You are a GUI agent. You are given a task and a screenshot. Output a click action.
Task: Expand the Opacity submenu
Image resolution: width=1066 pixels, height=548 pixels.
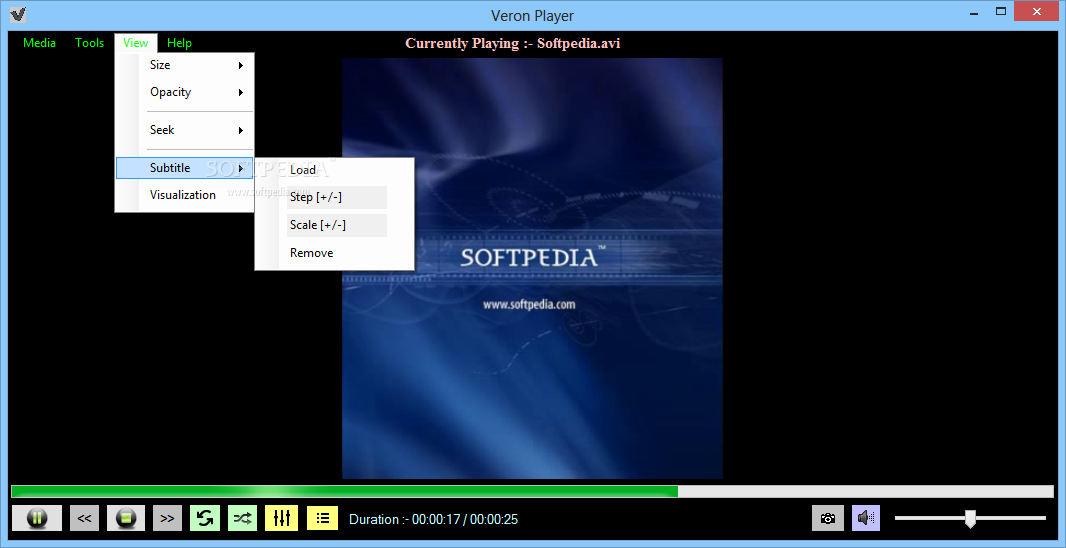point(184,92)
